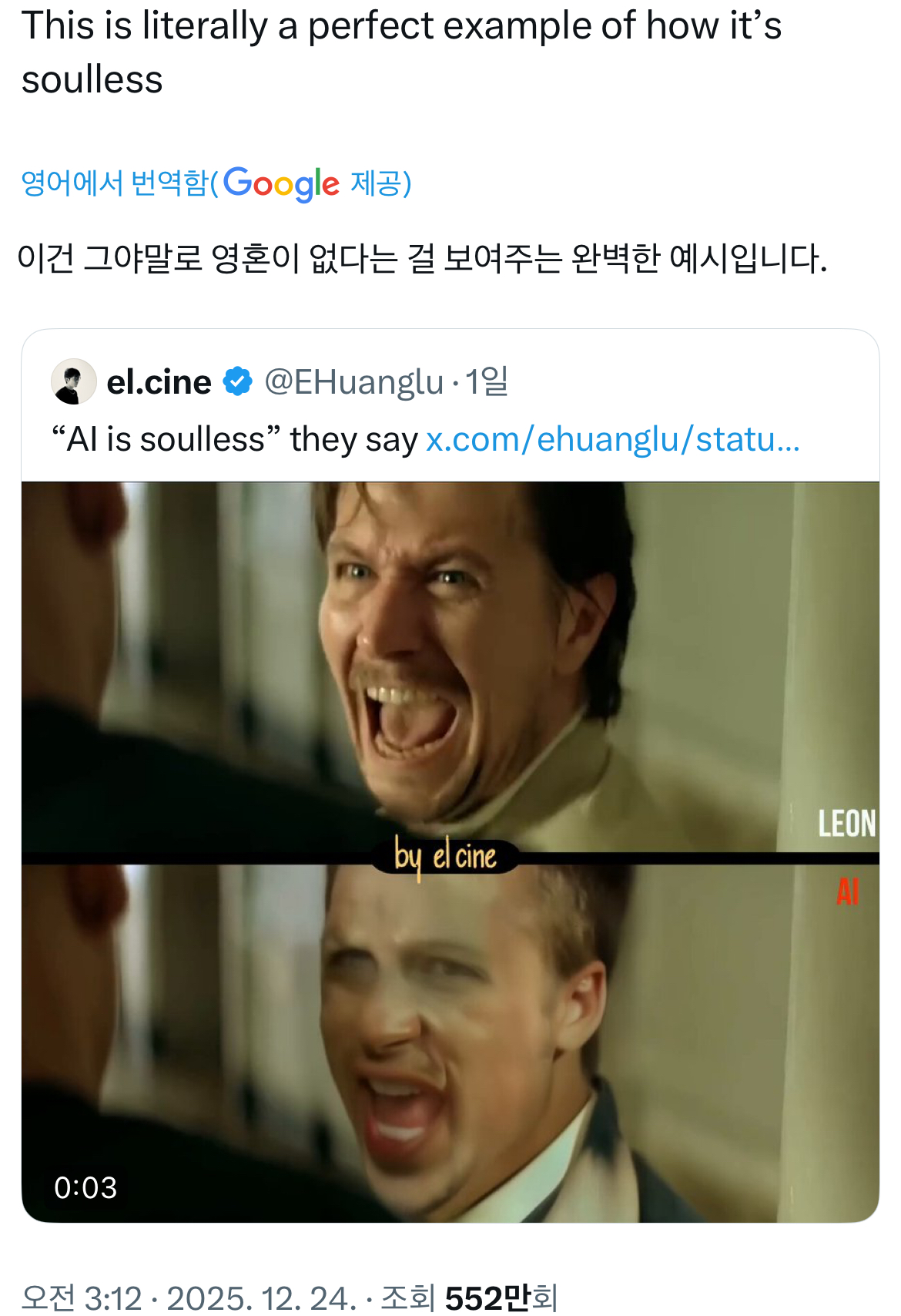The image size is (901, 1316).
Task: Click the translated from English notice
Action: (x=216, y=184)
